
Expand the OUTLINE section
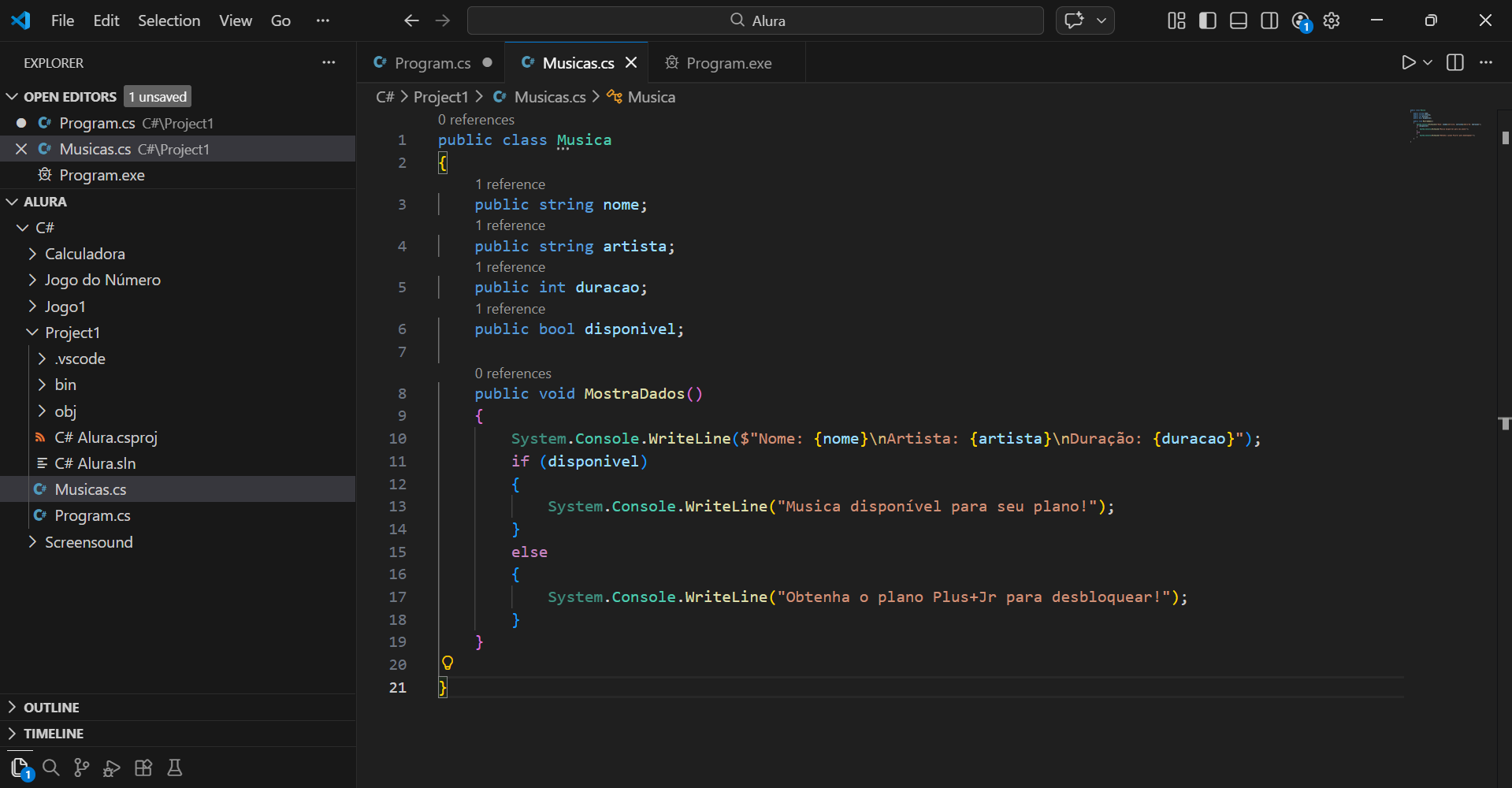pos(51,707)
